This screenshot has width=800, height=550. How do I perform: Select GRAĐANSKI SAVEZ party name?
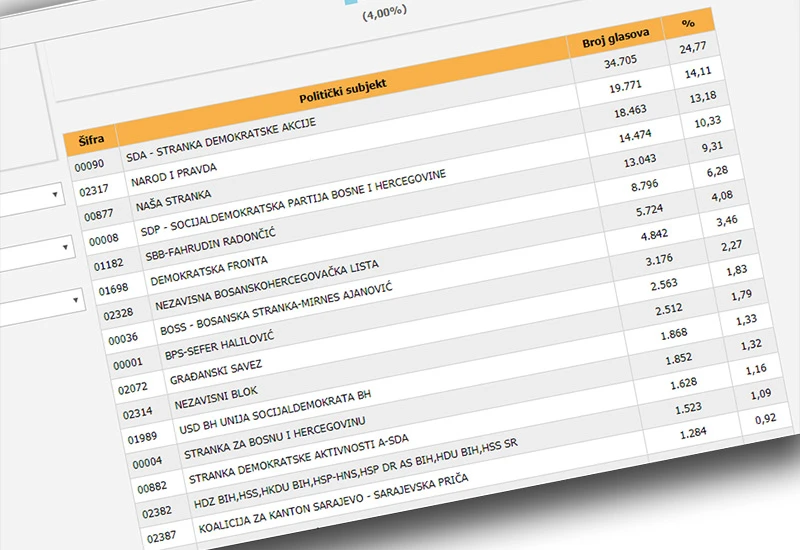pos(215,371)
